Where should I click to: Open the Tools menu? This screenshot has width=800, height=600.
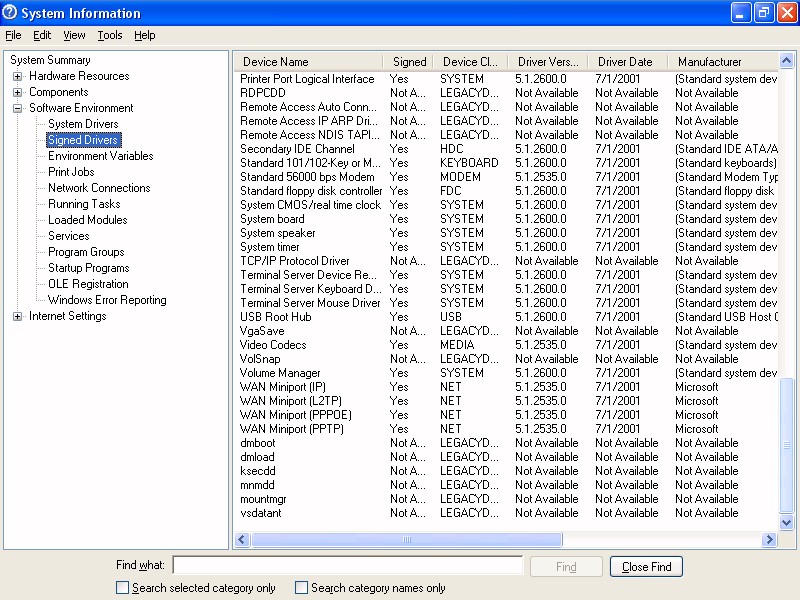pos(110,35)
